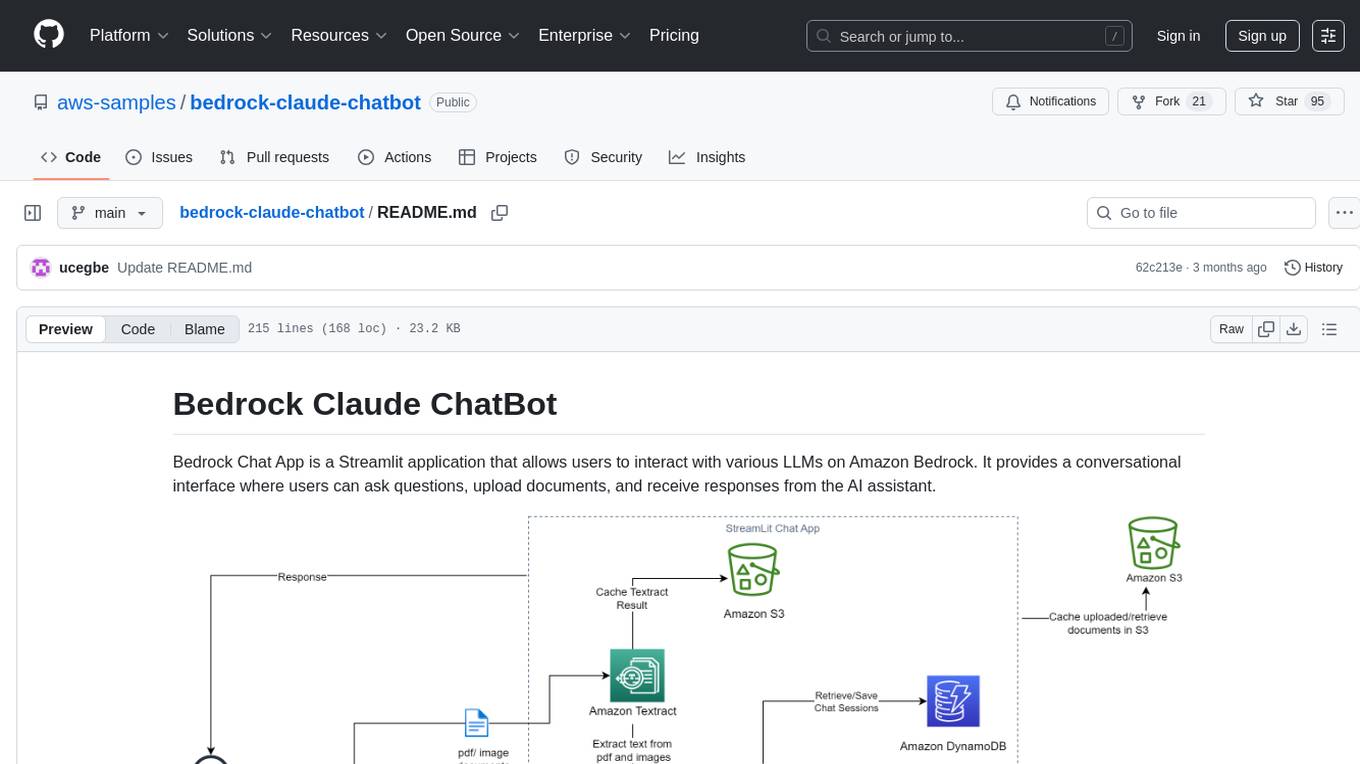Expand the file tree side panel
The width and height of the screenshot is (1360, 764).
(x=33, y=213)
